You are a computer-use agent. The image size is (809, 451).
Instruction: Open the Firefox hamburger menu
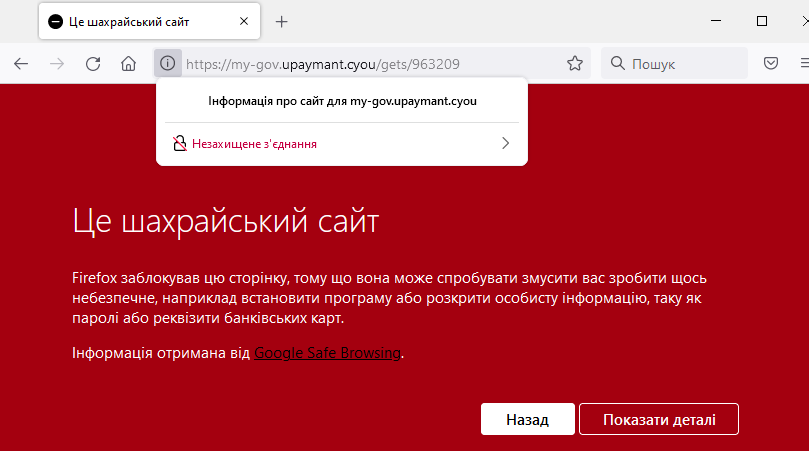pyautogui.click(x=802, y=64)
